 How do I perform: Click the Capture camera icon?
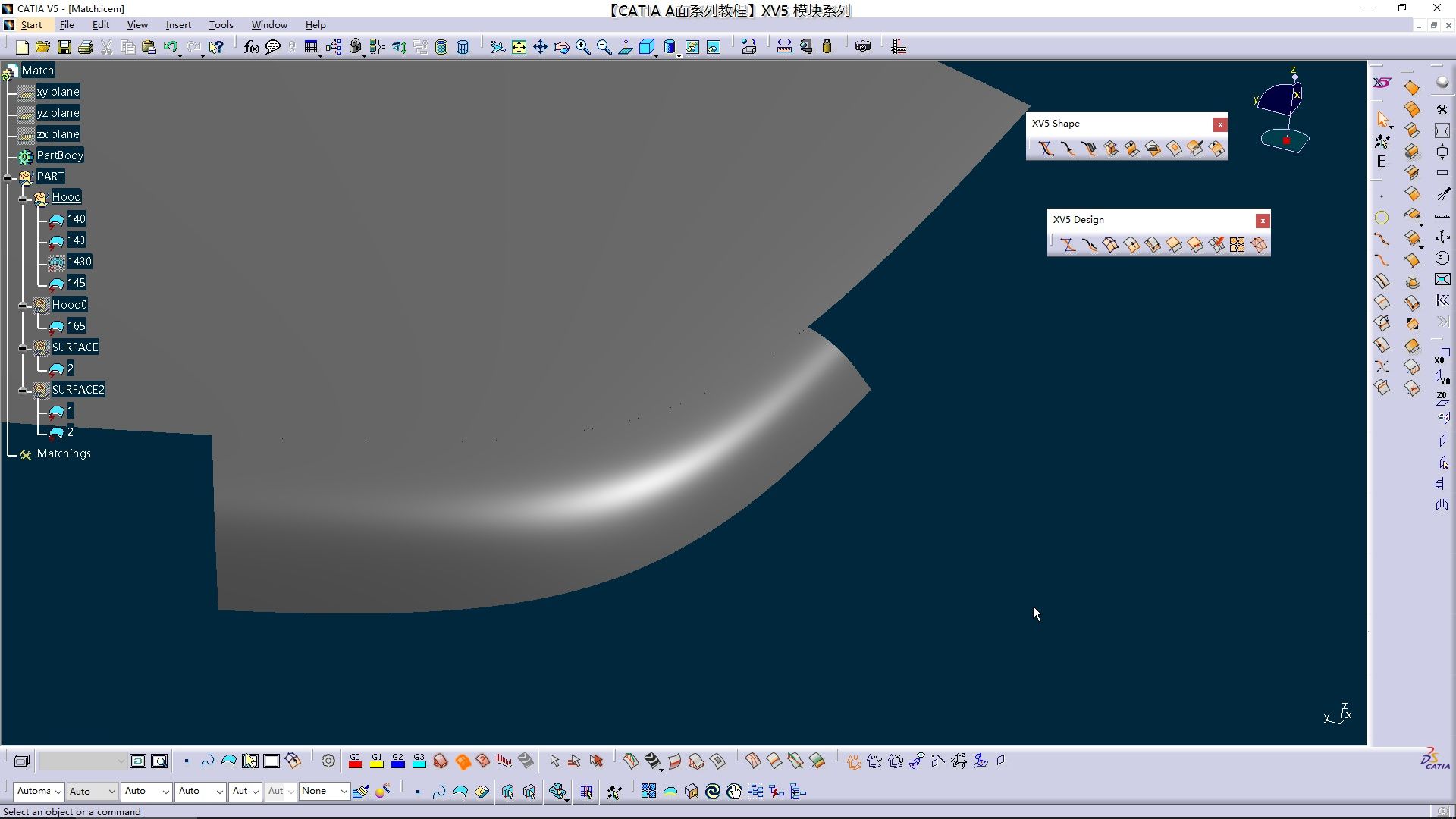click(x=863, y=47)
